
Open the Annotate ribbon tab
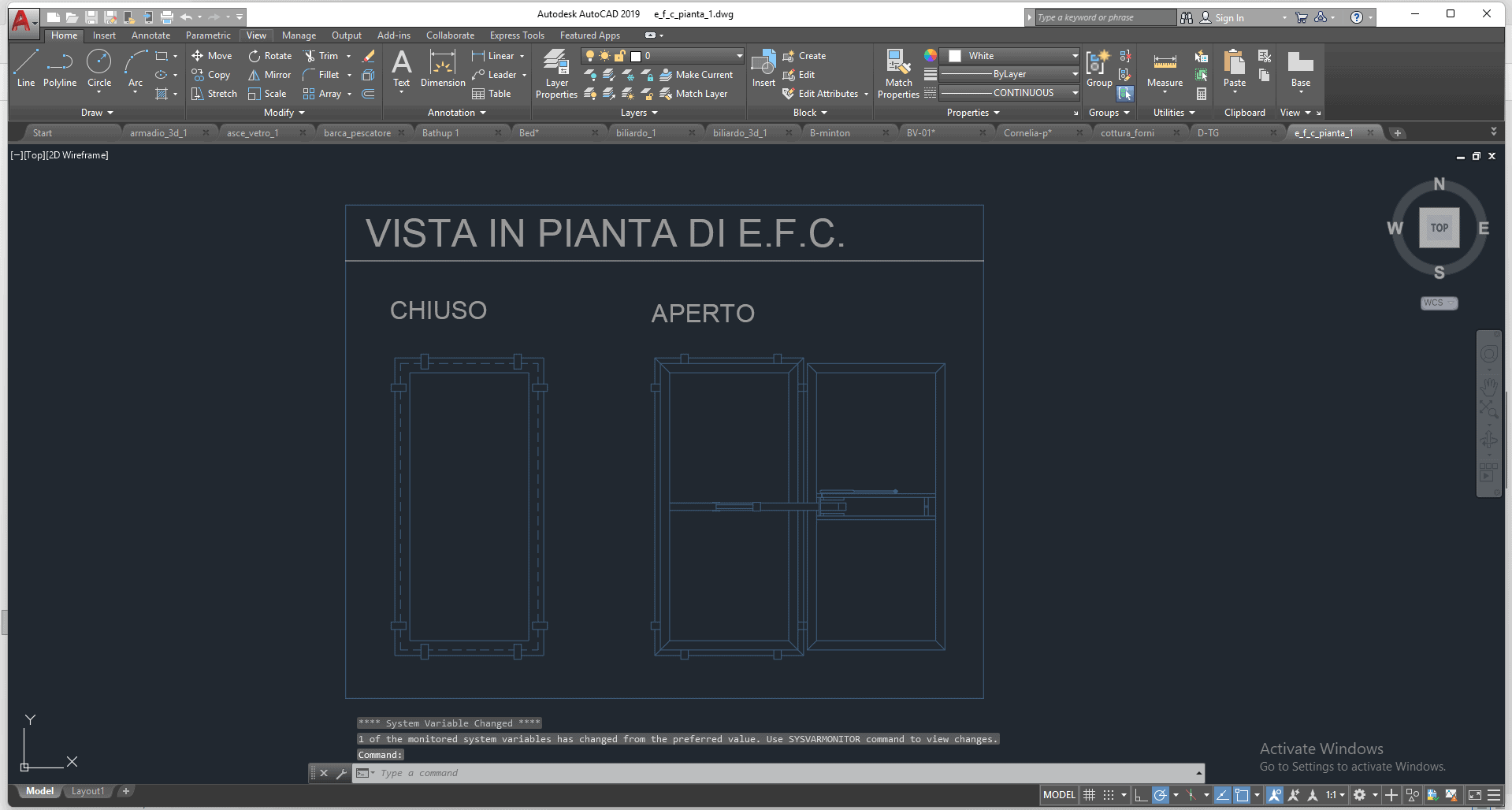coord(150,35)
